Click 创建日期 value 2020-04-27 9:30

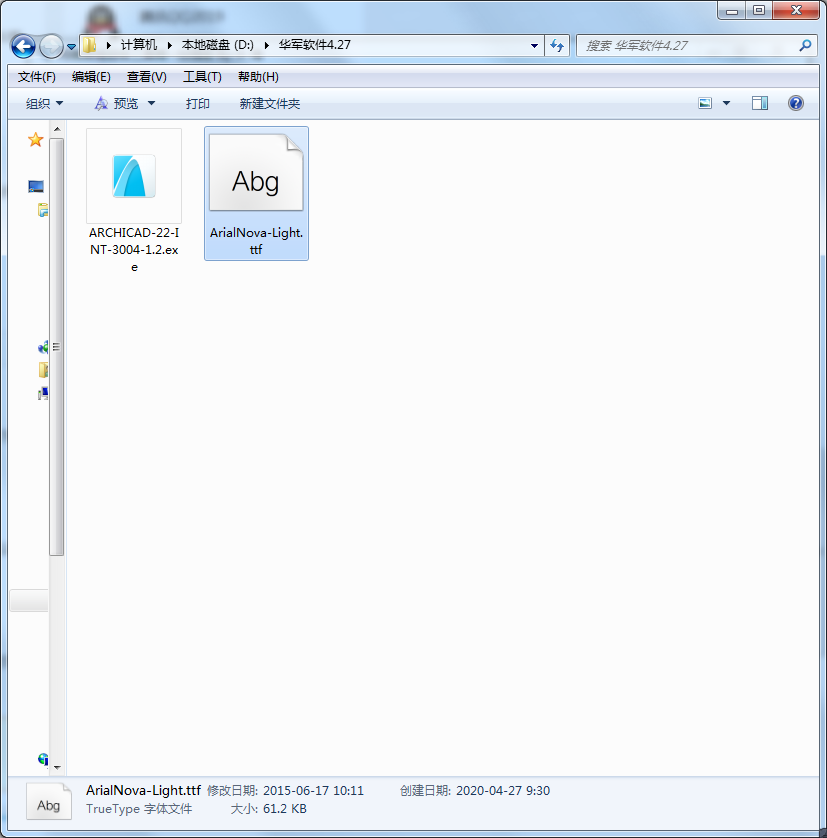pyautogui.click(x=503, y=791)
